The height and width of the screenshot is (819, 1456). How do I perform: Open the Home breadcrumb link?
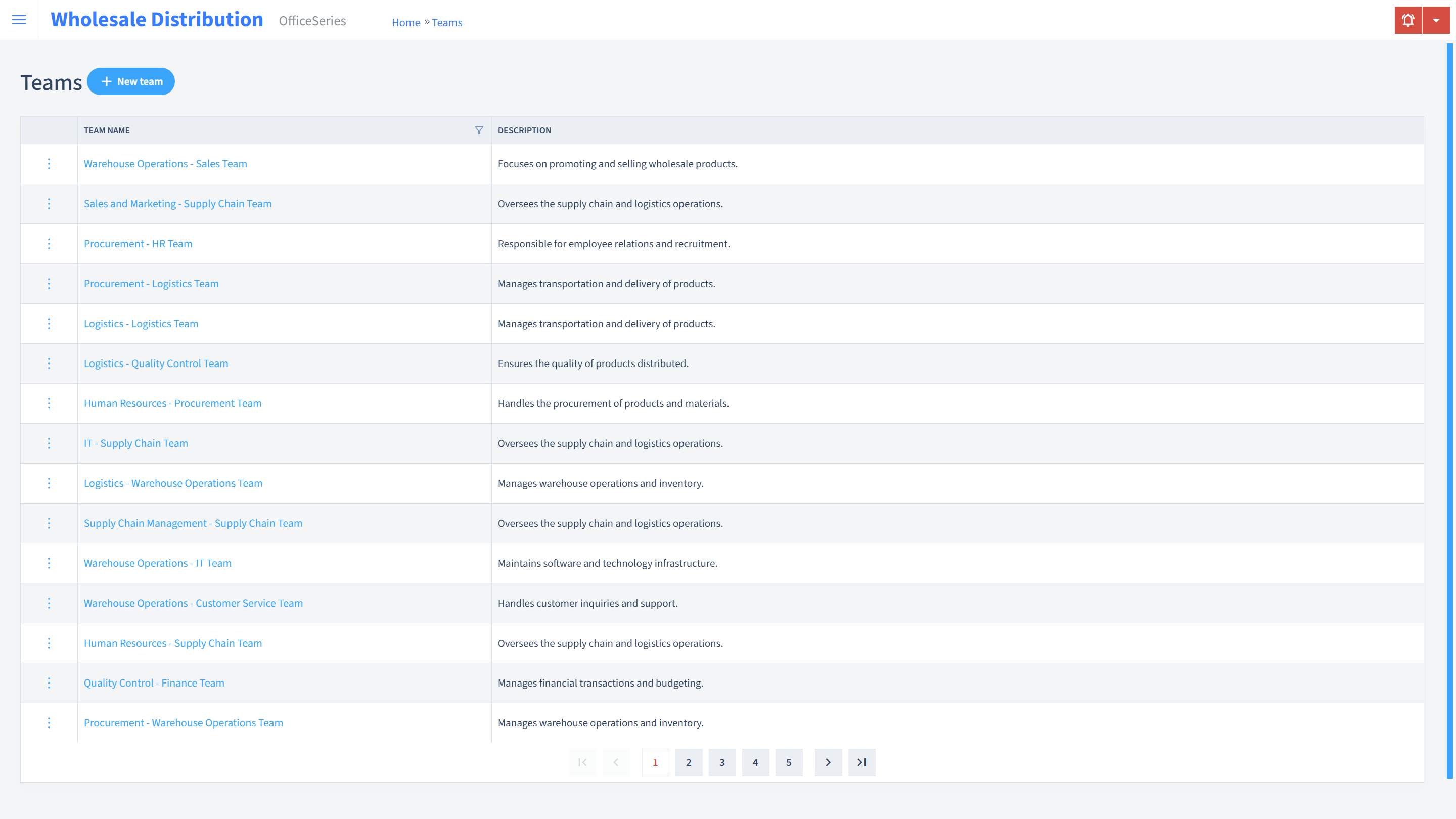click(405, 22)
